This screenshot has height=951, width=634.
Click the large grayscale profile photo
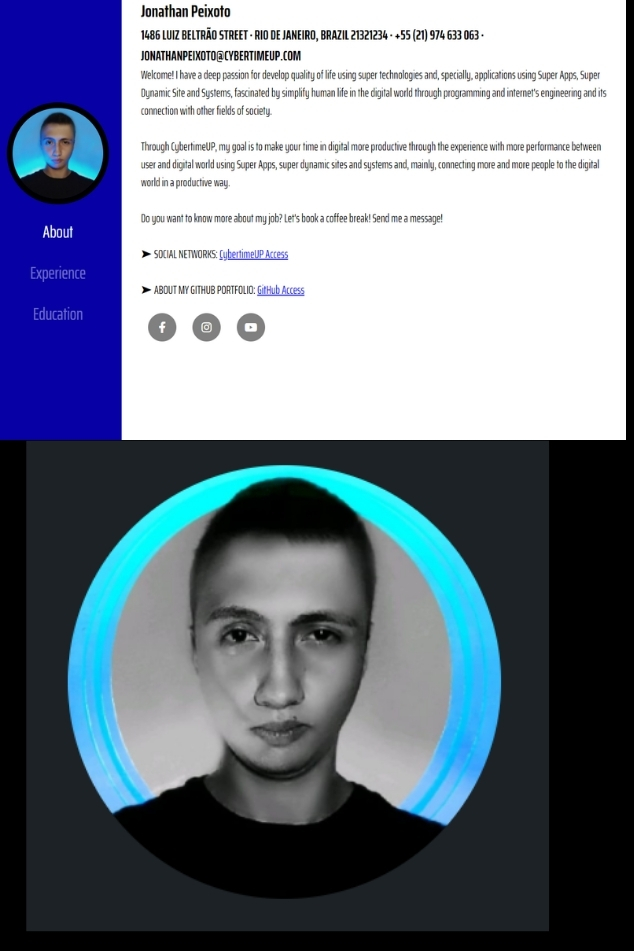tap(285, 682)
